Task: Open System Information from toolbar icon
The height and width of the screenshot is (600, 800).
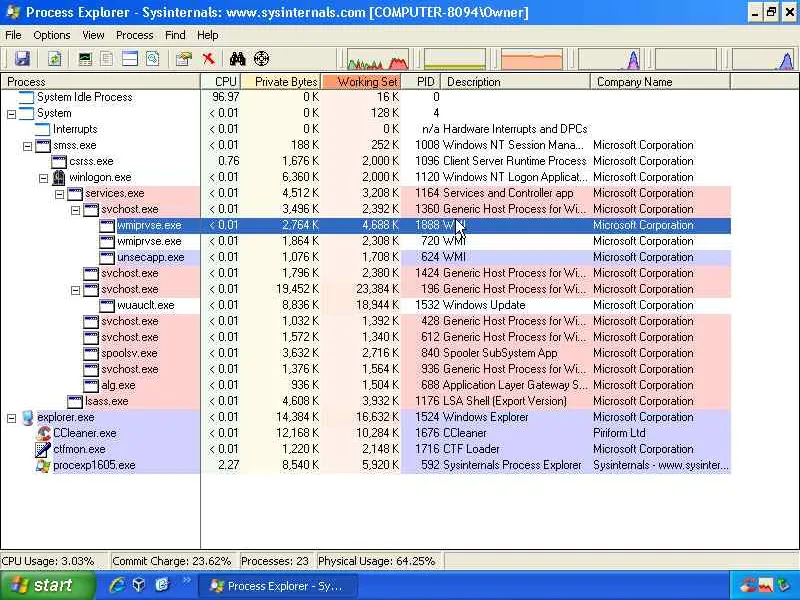Action: [x=85, y=59]
